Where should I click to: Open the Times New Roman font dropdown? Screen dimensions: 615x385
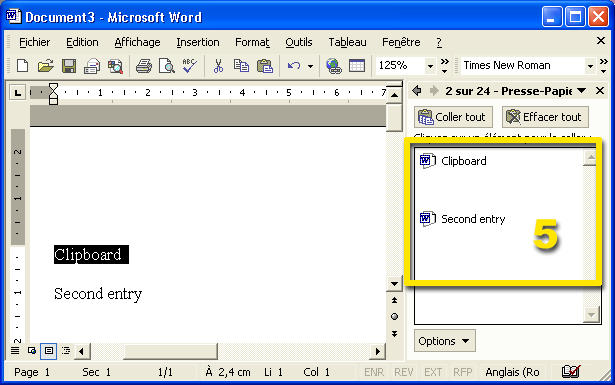point(590,66)
